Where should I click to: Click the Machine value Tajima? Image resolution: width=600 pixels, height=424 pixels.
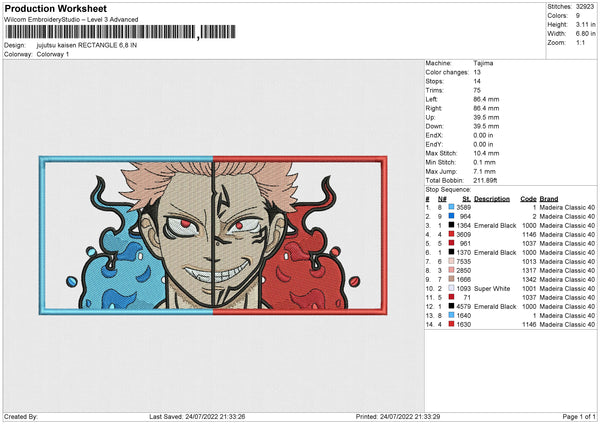click(x=483, y=63)
